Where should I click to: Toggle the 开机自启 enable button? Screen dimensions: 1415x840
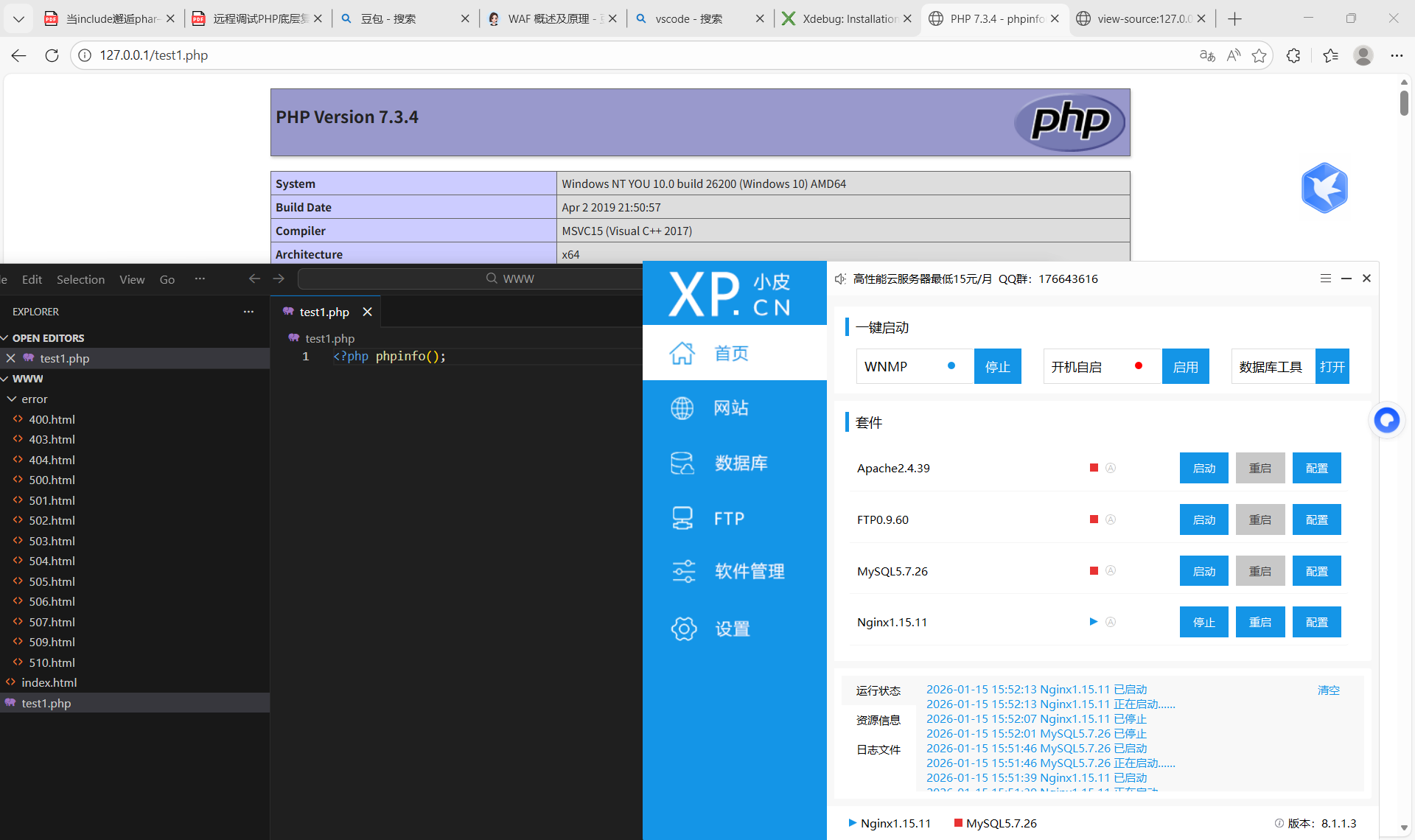point(1185,367)
